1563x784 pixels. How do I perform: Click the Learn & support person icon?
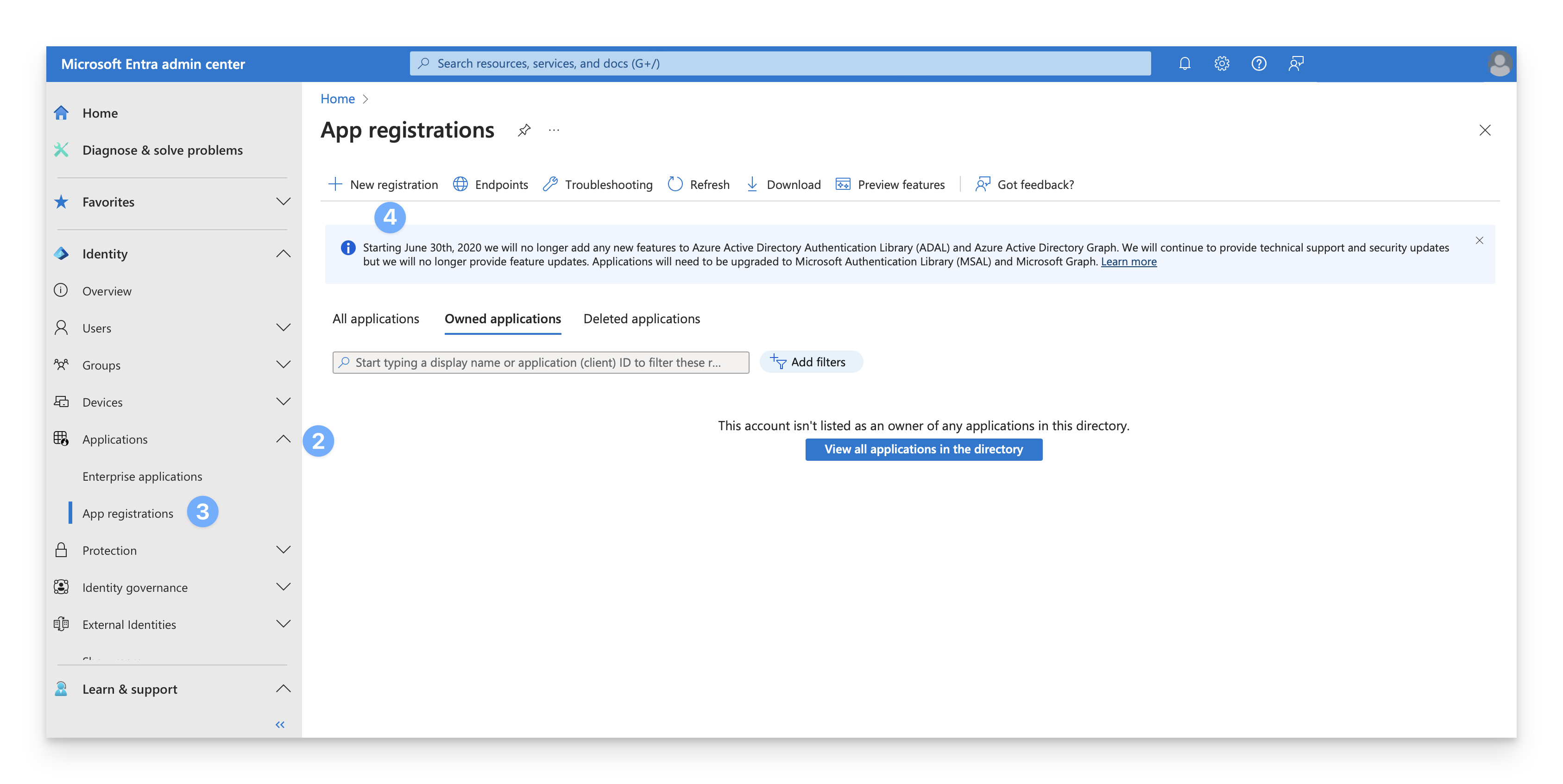pos(61,689)
